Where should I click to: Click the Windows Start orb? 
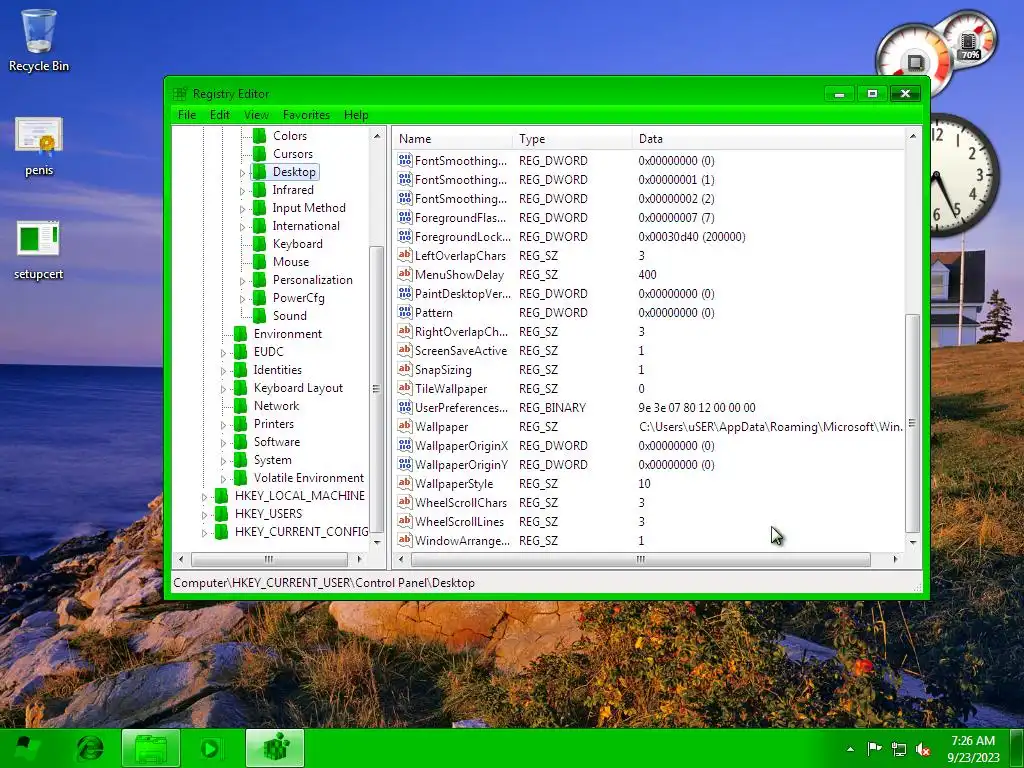click(x=25, y=748)
